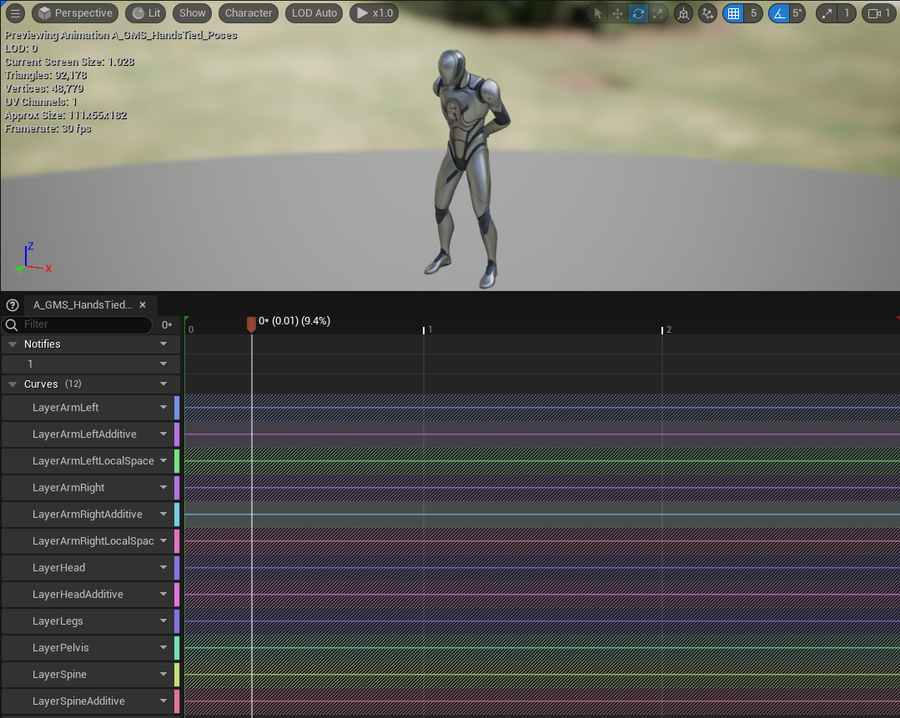Image resolution: width=900 pixels, height=718 pixels.
Task: Toggle grid snapping on or off
Action: pyautogui.click(x=733, y=13)
